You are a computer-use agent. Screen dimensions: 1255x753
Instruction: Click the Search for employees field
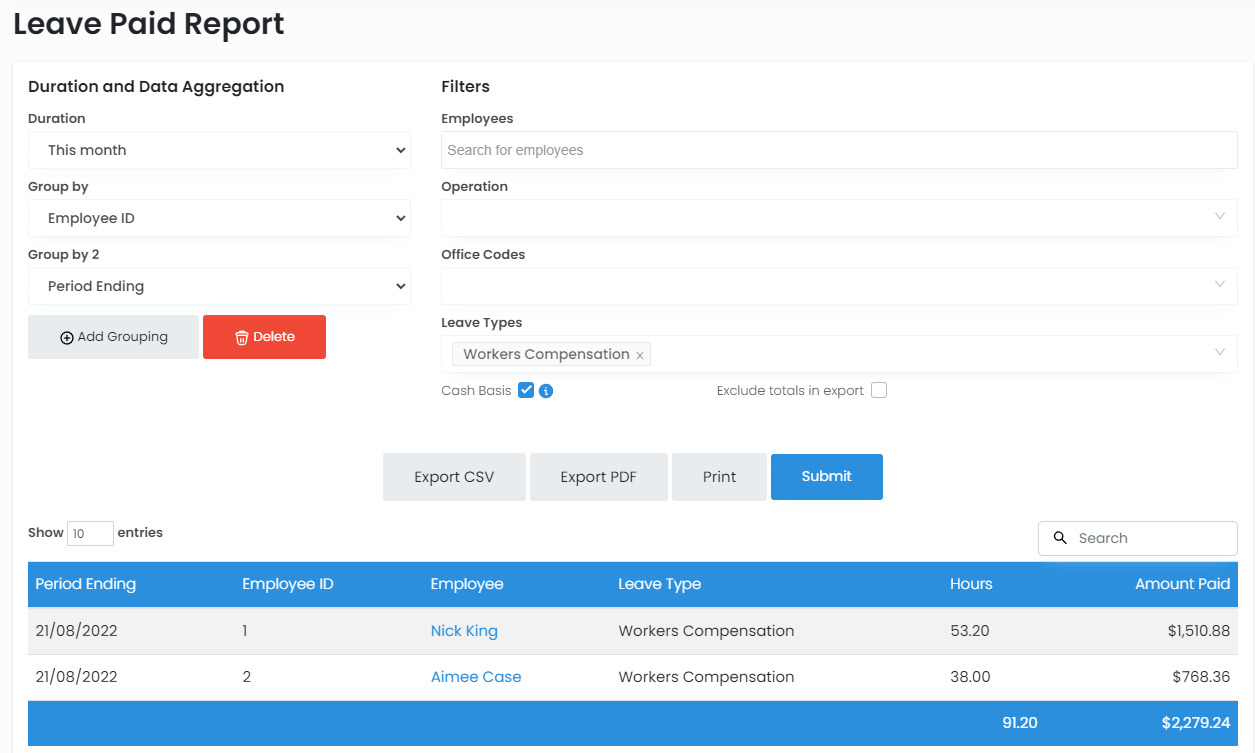coord(838,150)
